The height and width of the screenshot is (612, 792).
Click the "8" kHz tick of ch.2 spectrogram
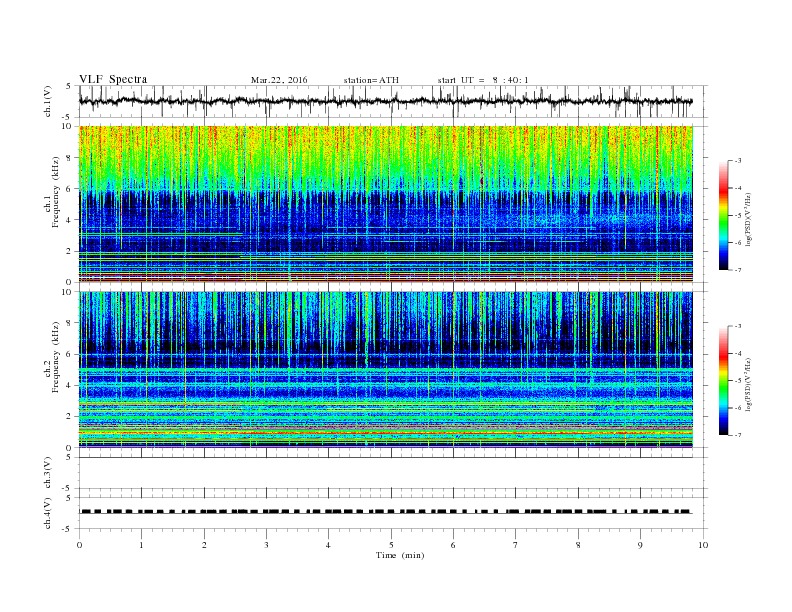[71, 323]
